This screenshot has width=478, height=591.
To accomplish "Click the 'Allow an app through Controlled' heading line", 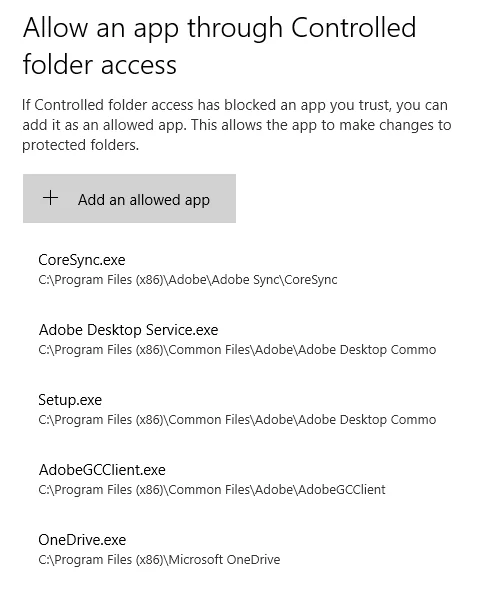I will pos(219,29).
